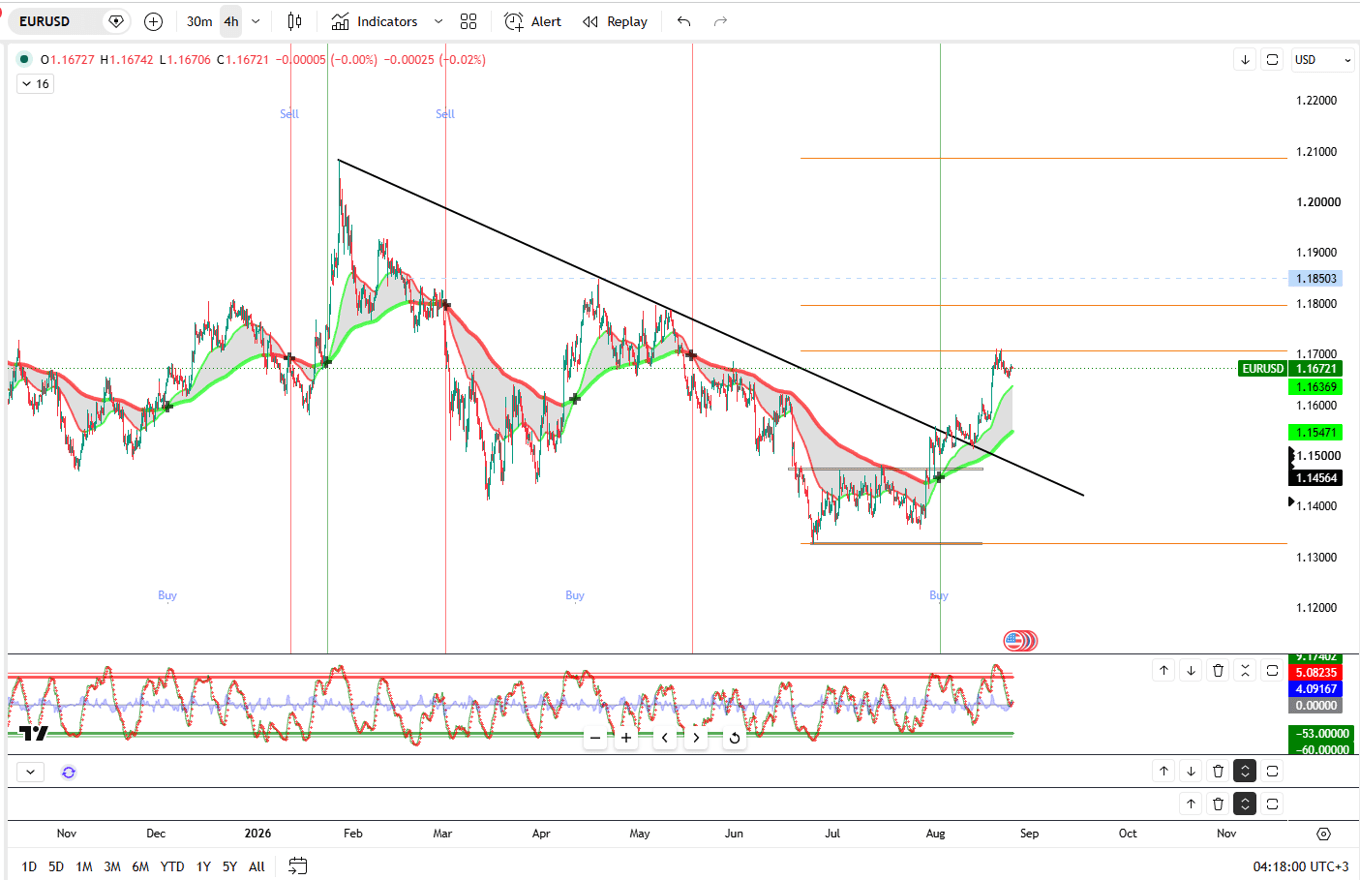The width and height of the screenshot is (1360, 880).
Task: Click the 1.14564 black price label
Action: click(x=1316, y=478)
